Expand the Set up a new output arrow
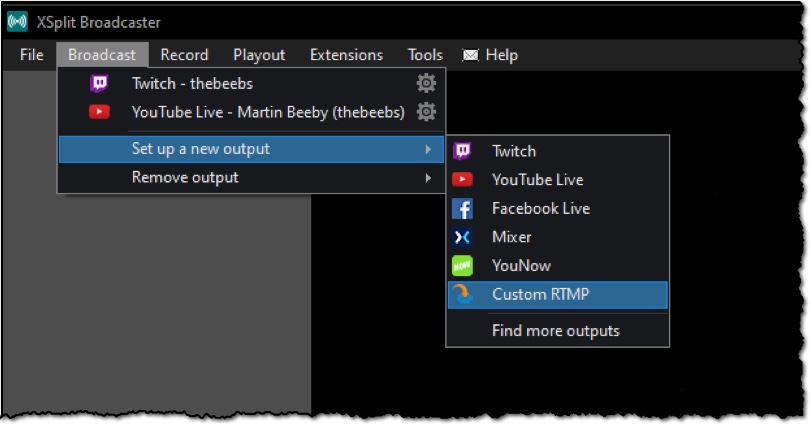Viewport: 810px width, 425px height. click(428, 149)
